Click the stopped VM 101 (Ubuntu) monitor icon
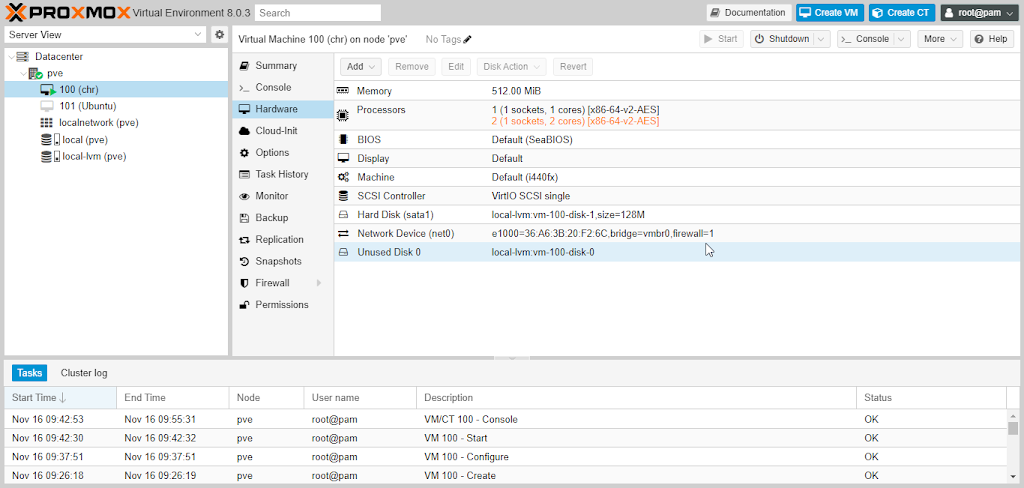This screenshot has width=1024, height=488. [x=47, y=106]
